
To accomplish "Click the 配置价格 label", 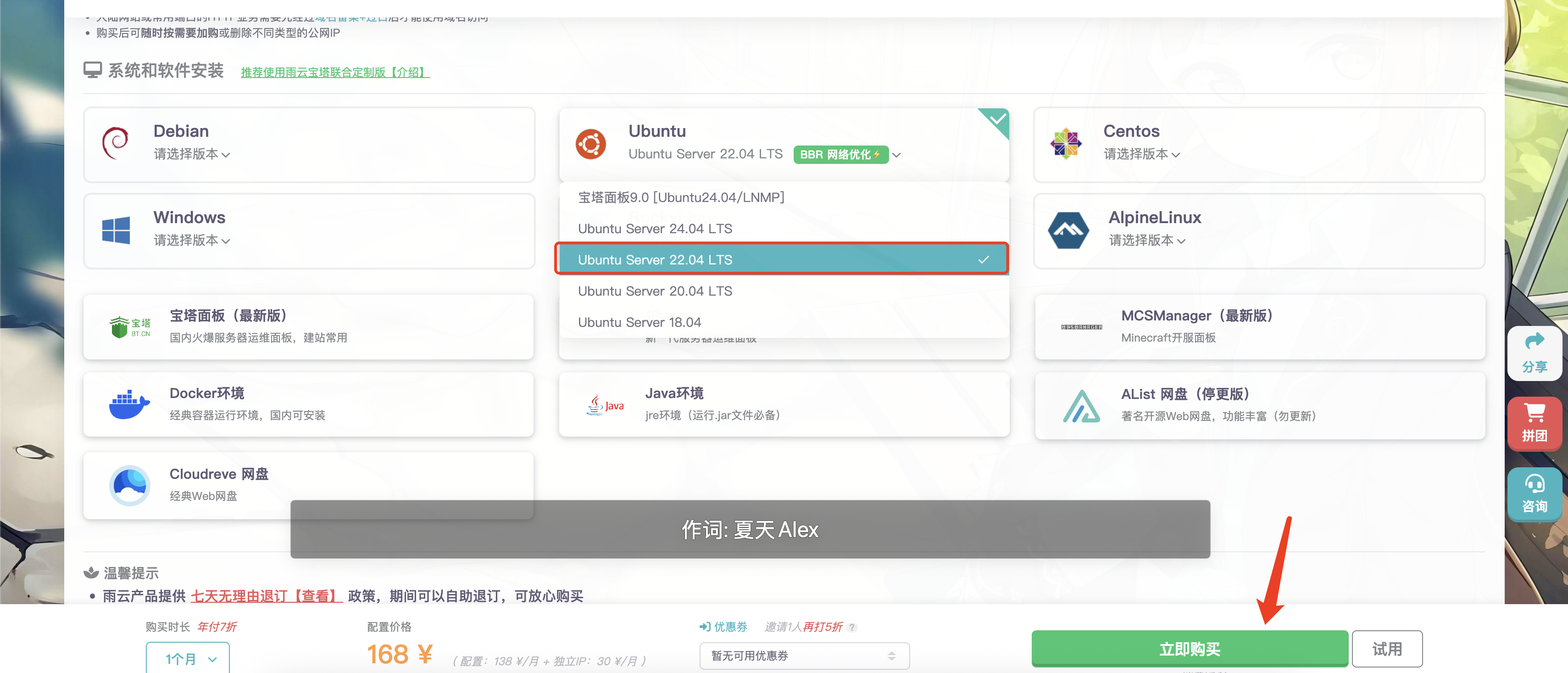I will (389, 627).
